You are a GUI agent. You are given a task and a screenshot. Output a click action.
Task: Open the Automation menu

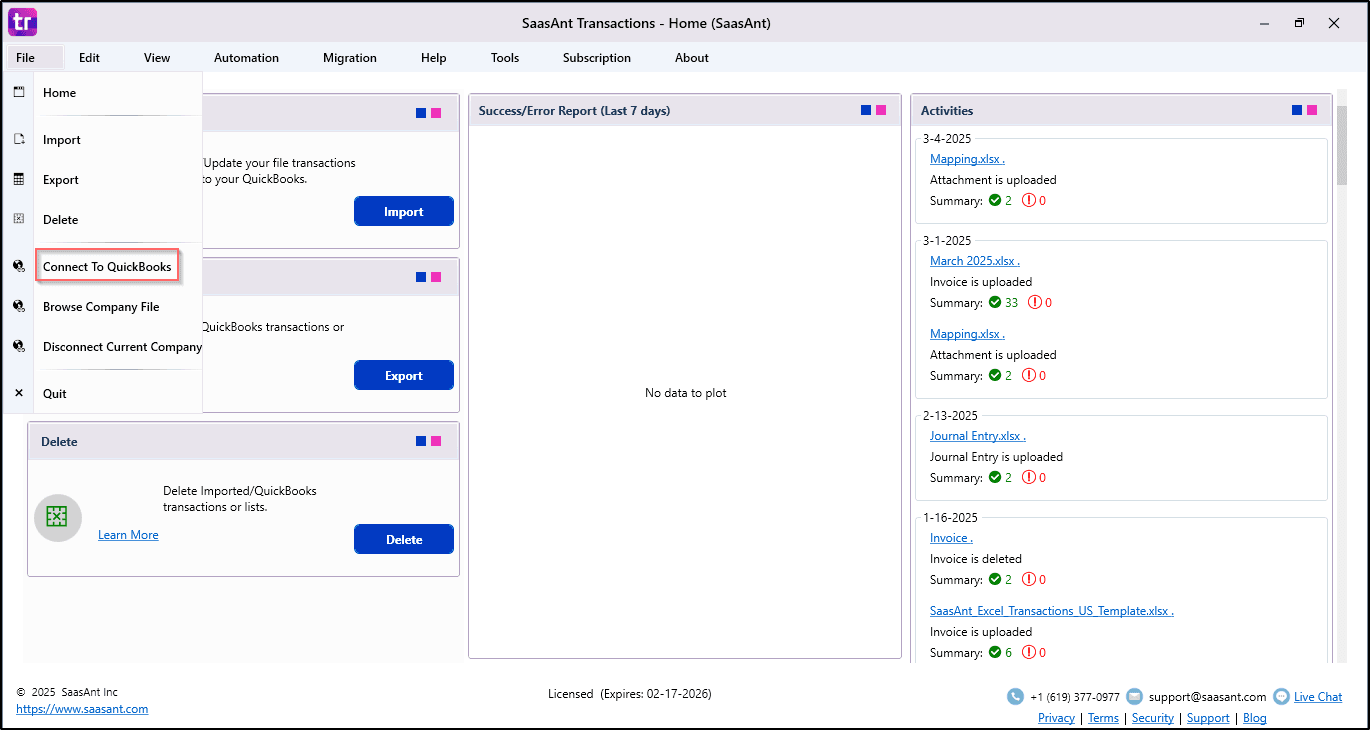click(246, 58)
